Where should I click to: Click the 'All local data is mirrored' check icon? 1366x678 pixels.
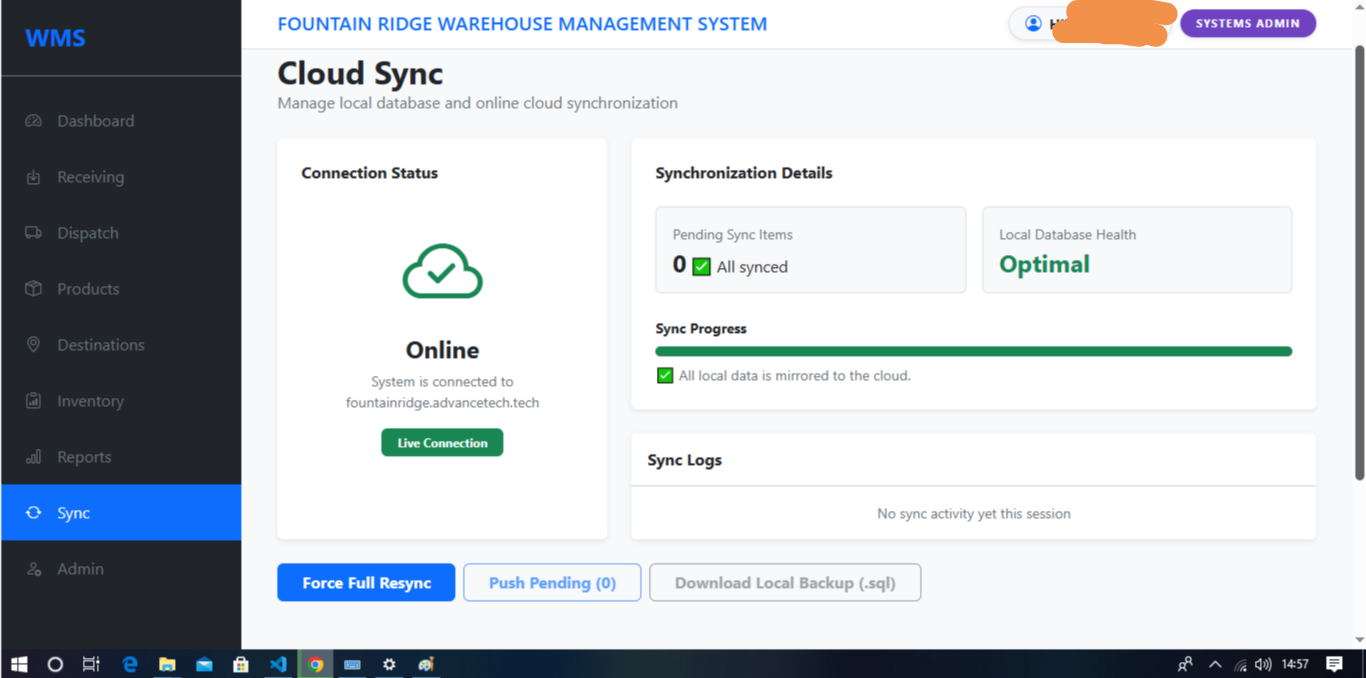[665, 376]
